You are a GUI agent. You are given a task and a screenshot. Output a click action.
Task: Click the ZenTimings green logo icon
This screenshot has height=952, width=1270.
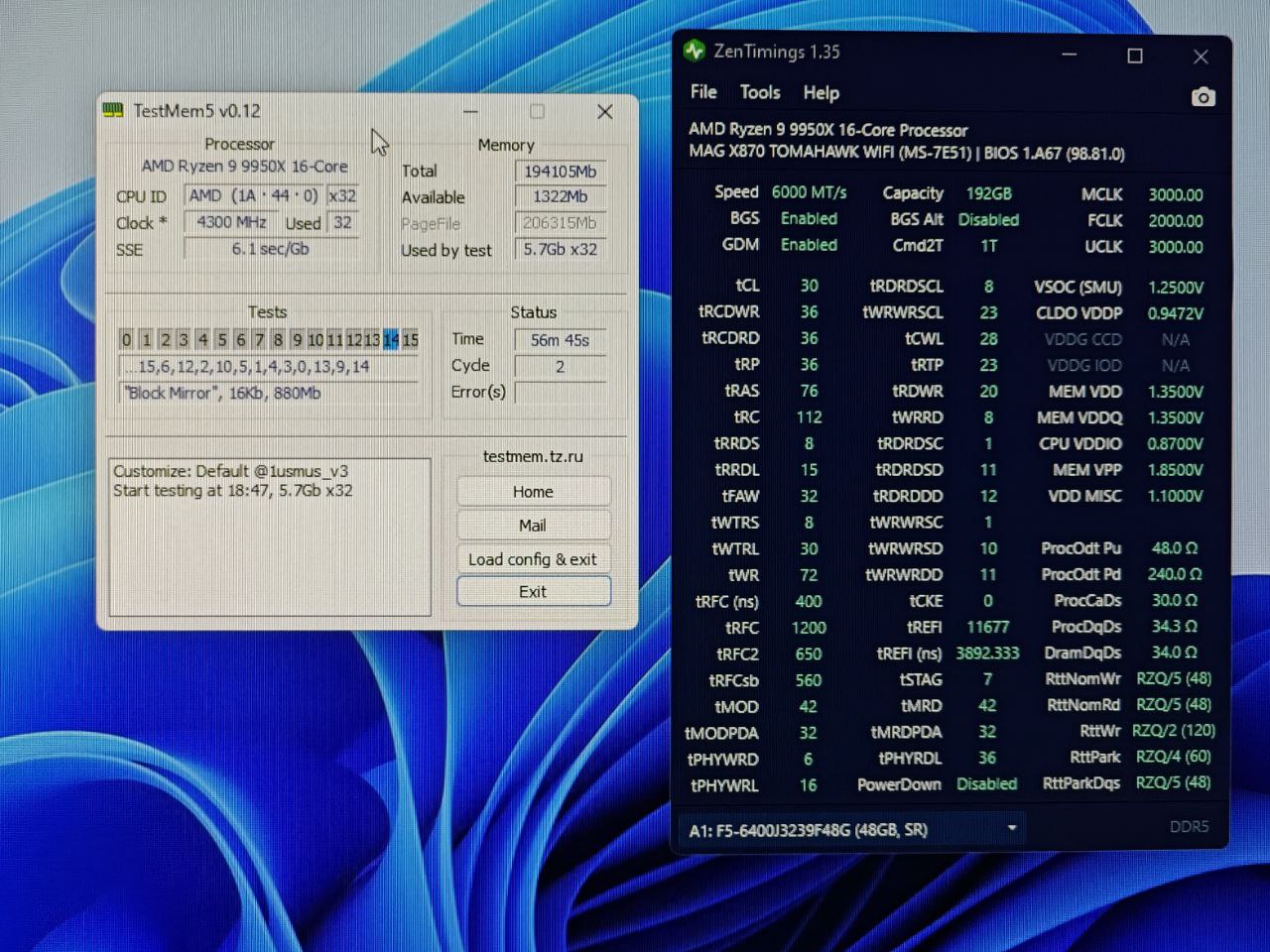695,51
